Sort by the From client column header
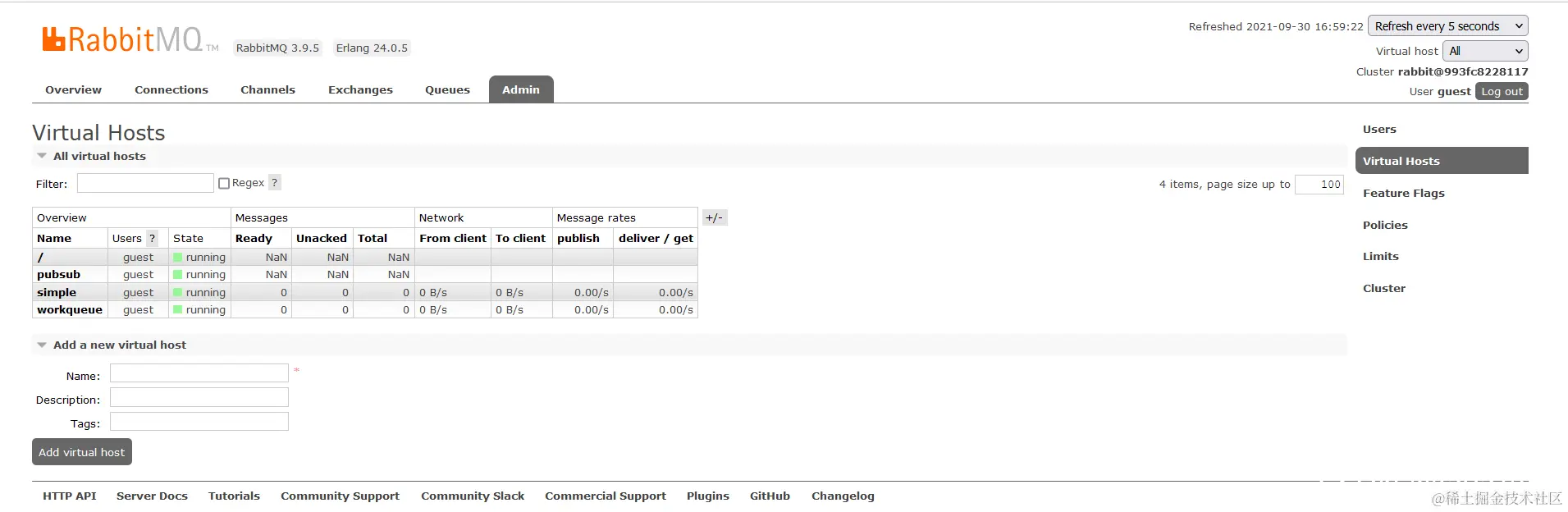Screen dimensions: 1568x512 [x=453, y=238]
